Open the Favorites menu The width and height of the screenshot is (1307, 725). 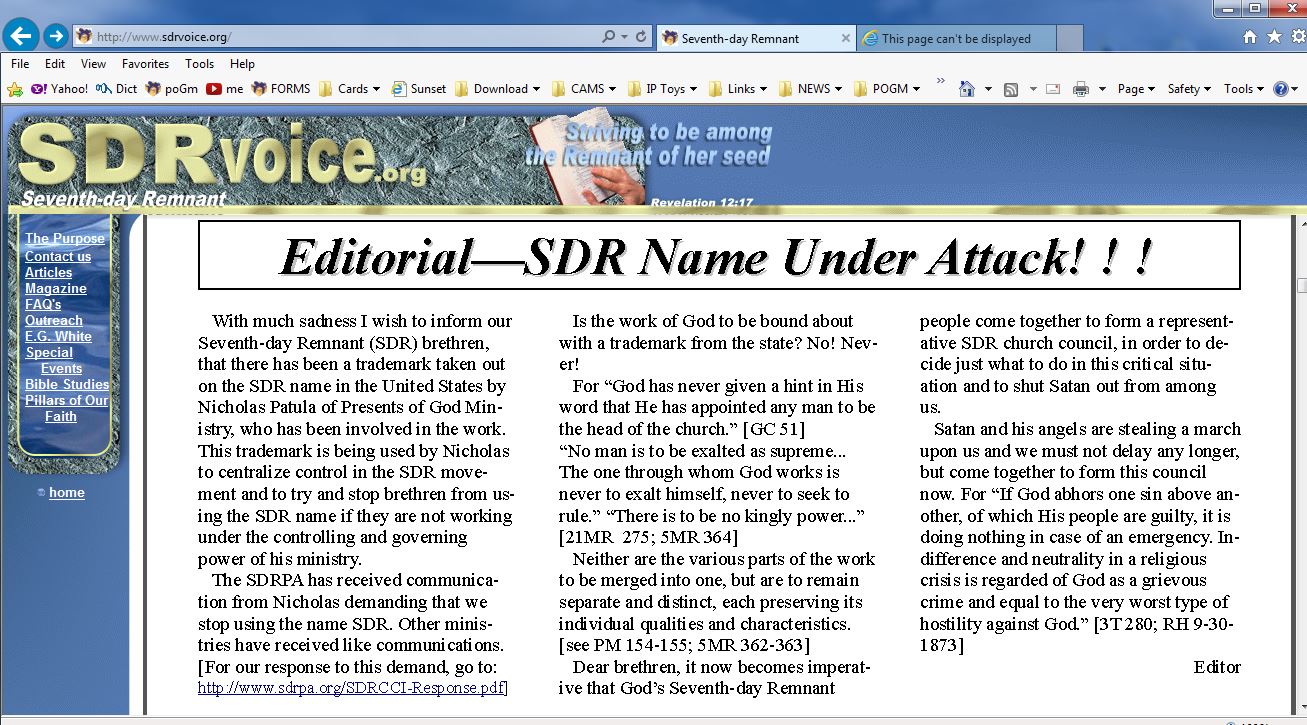coord(146,63)
